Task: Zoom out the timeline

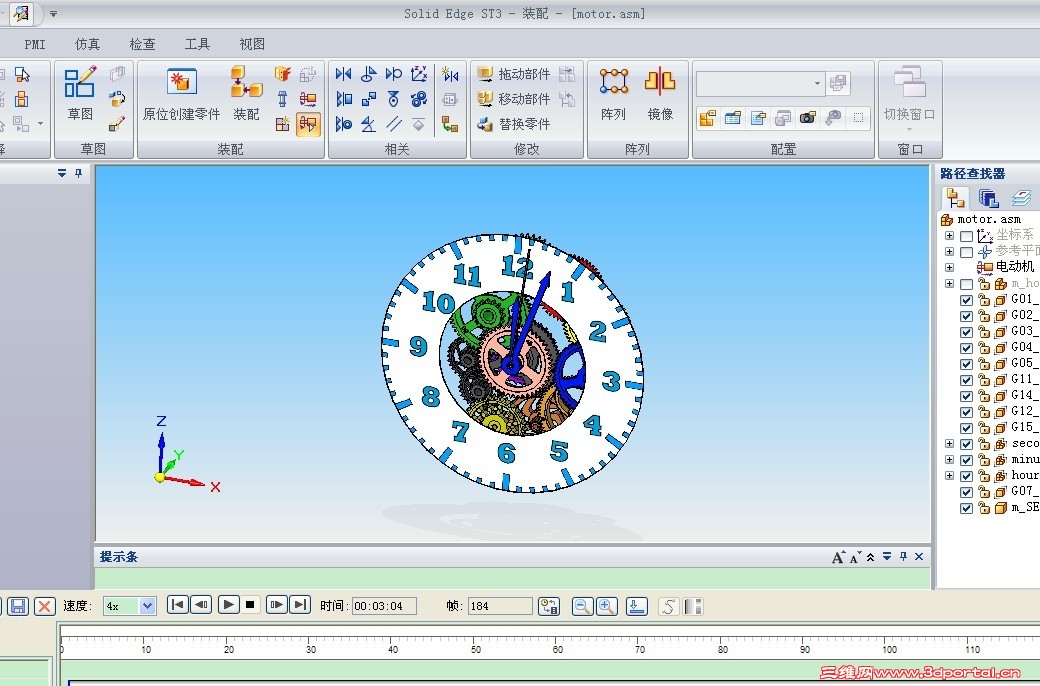Action: [x=582, y=606]
